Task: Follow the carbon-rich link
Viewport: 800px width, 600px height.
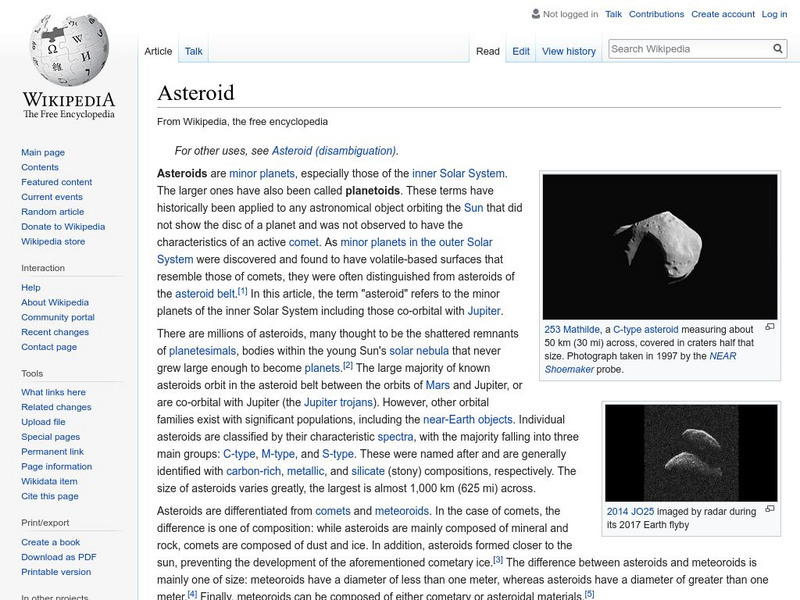Action: click(x=253, y=471)
